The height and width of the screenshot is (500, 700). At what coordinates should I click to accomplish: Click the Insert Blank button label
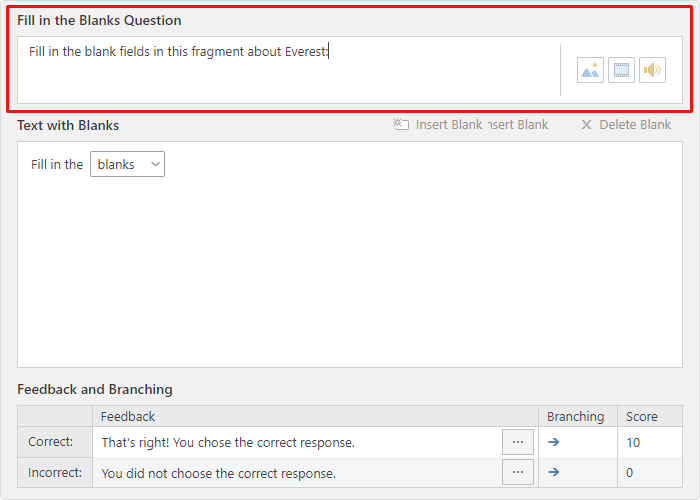449,125
